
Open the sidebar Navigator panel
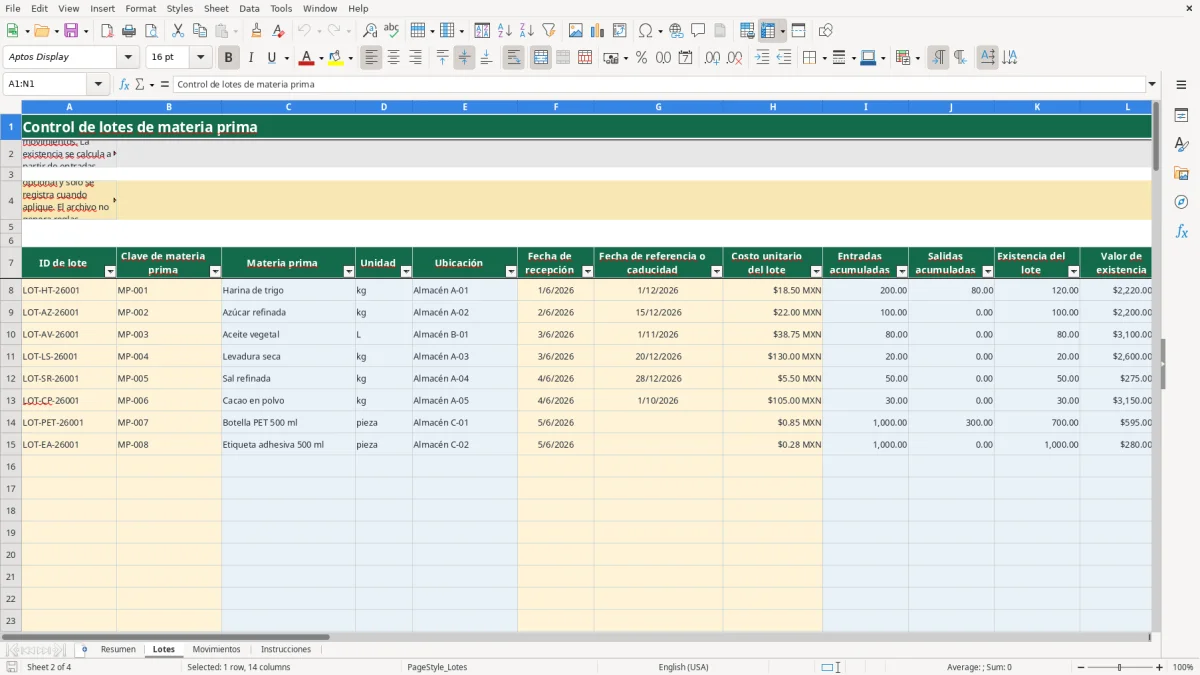pos(1181,202)
